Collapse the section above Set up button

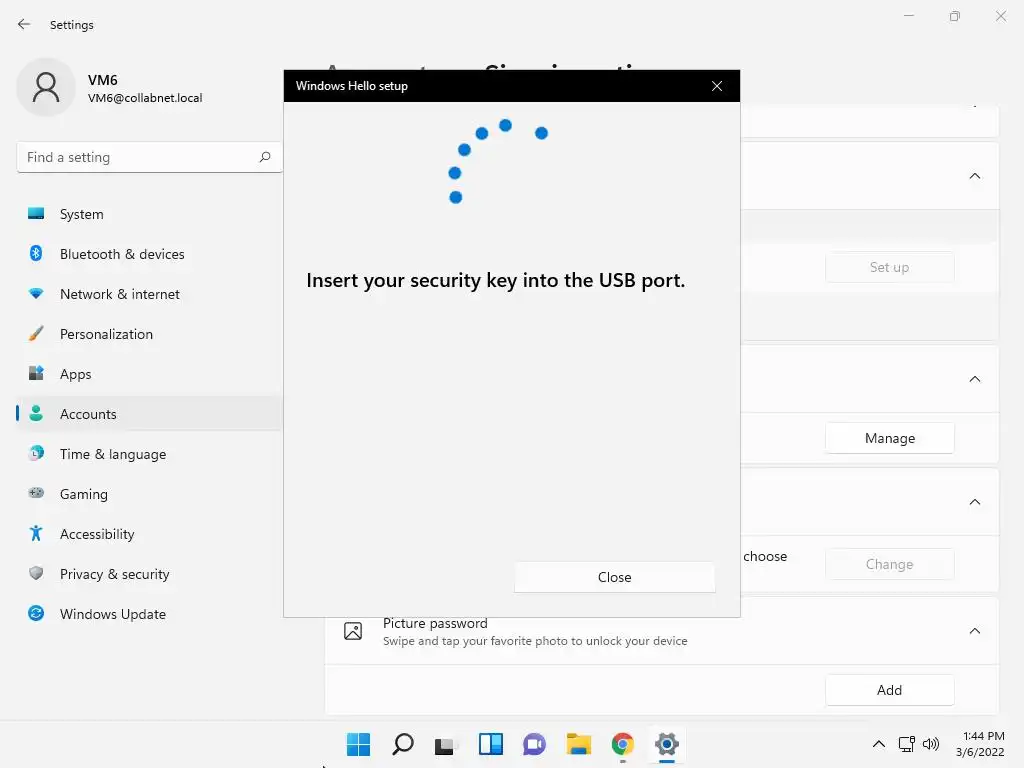(974, 176)
